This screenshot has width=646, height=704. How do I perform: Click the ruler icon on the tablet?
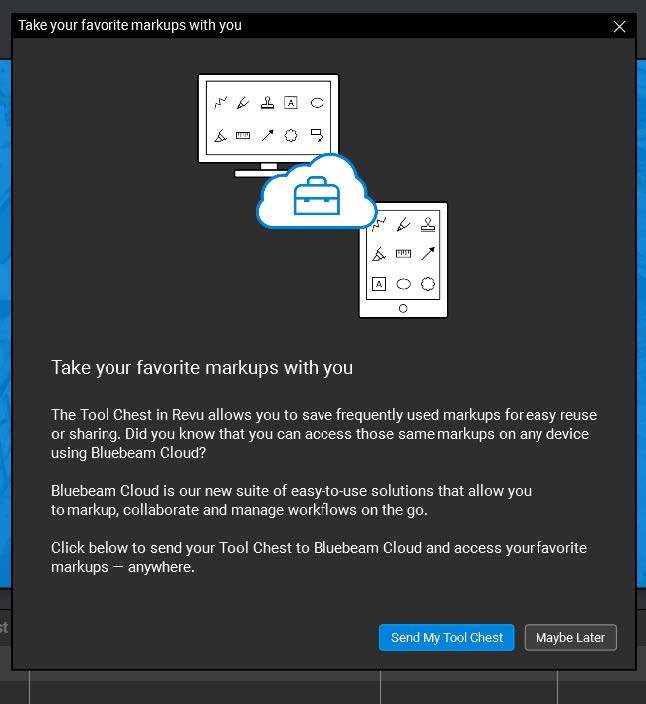[x=403, y=254]
